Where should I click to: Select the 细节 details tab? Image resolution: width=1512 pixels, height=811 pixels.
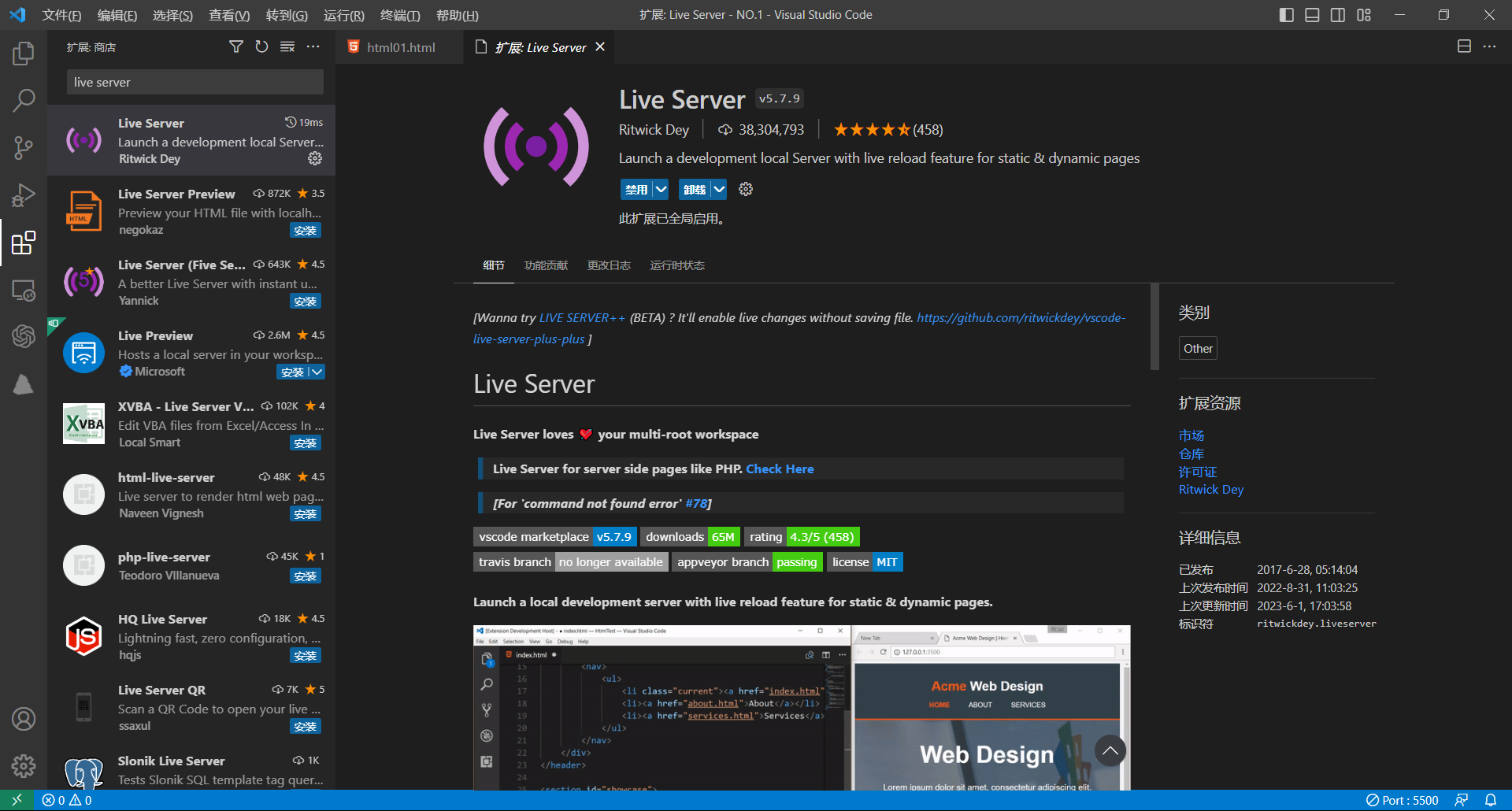tap(494, 265)
